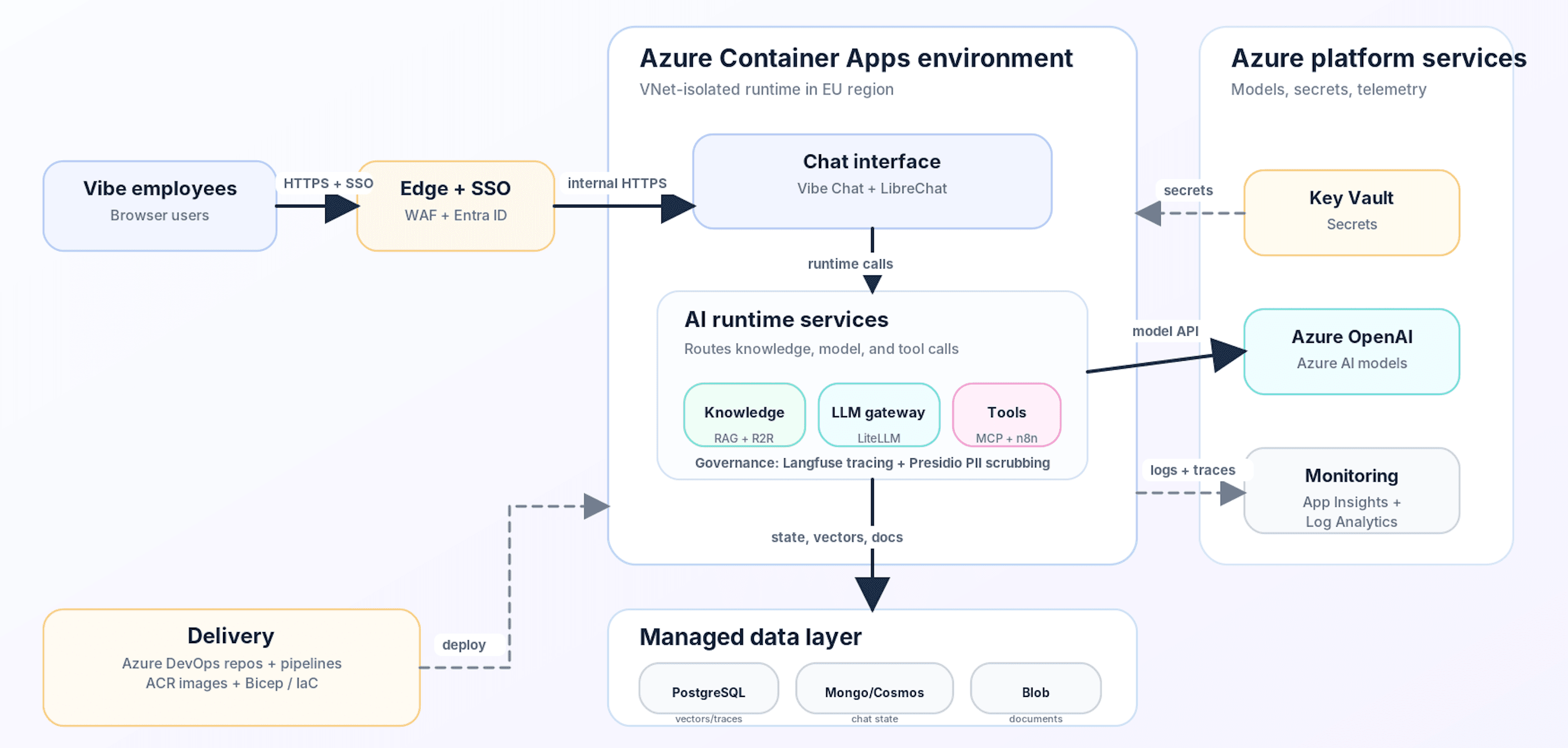The width and height of the screenshot is (1568, 748).
Task: Click 'VNet-isolated runtime in EU region' subtitle
Action: [766, 89]
